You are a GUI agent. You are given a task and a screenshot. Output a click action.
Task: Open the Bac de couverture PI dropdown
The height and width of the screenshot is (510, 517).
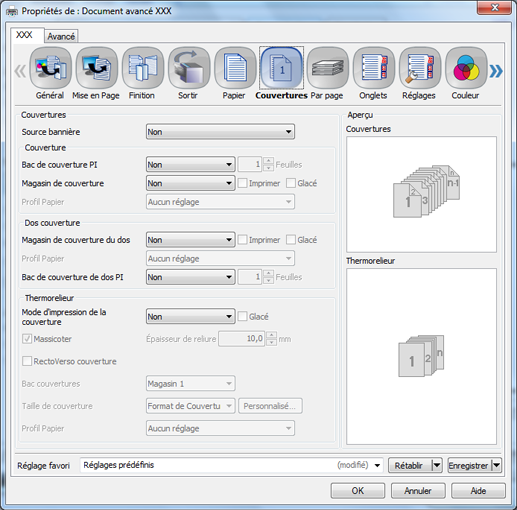pyautogui.click(x=190, y=164)
